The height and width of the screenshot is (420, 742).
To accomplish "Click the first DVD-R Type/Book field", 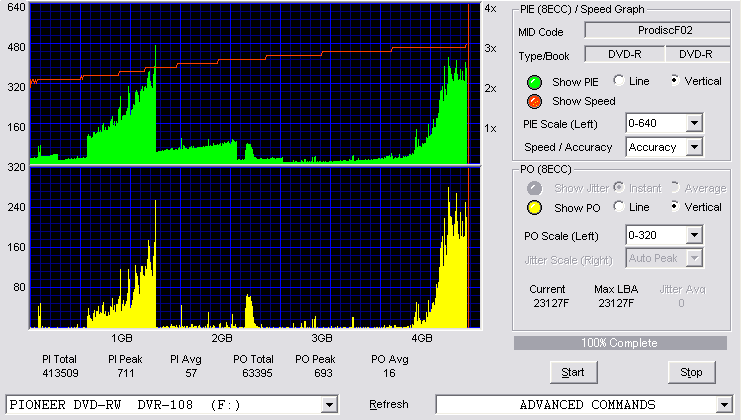I will tap(625, 54).
